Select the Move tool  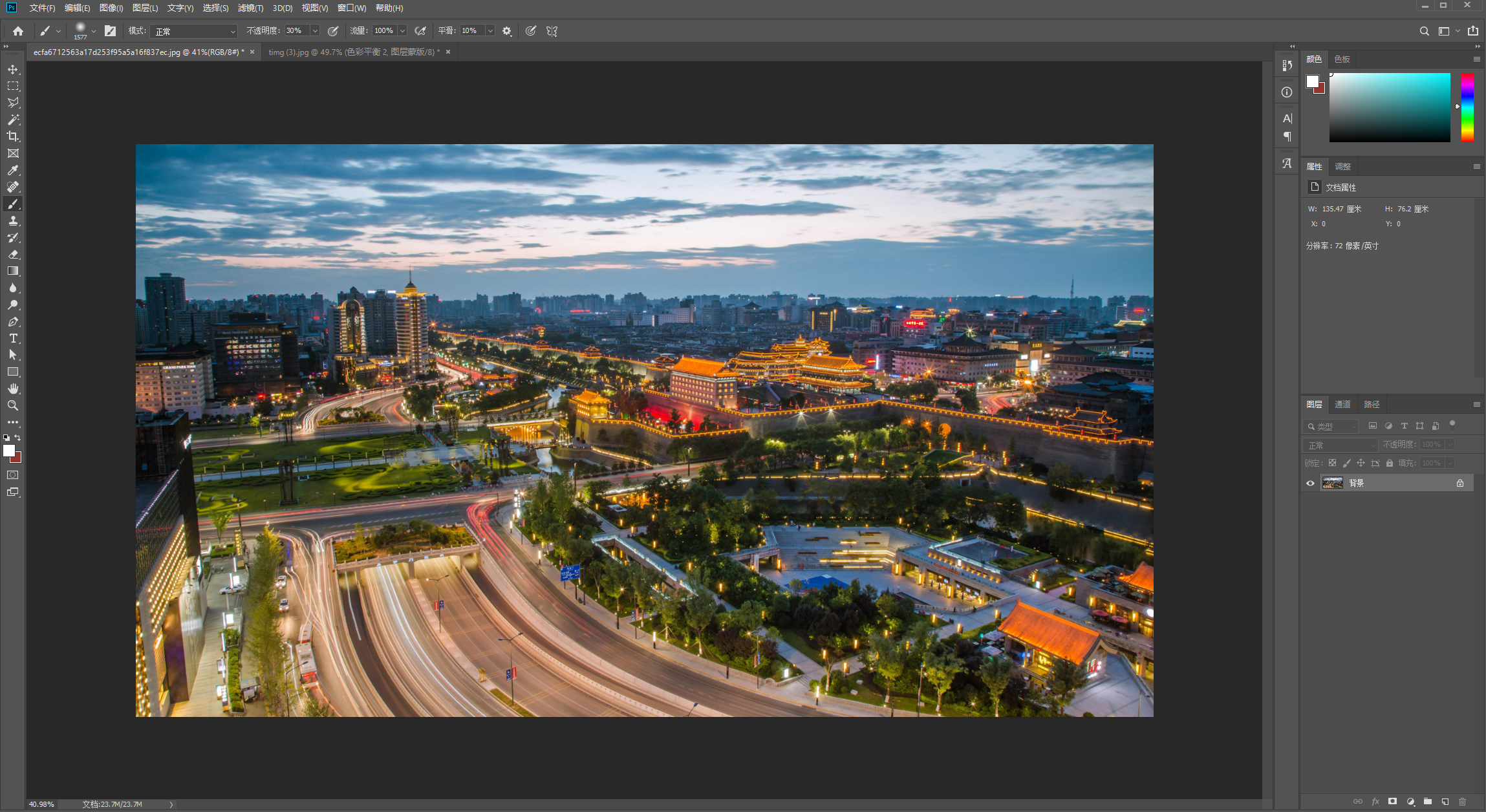pyautogui.click(x=13, y=69)
